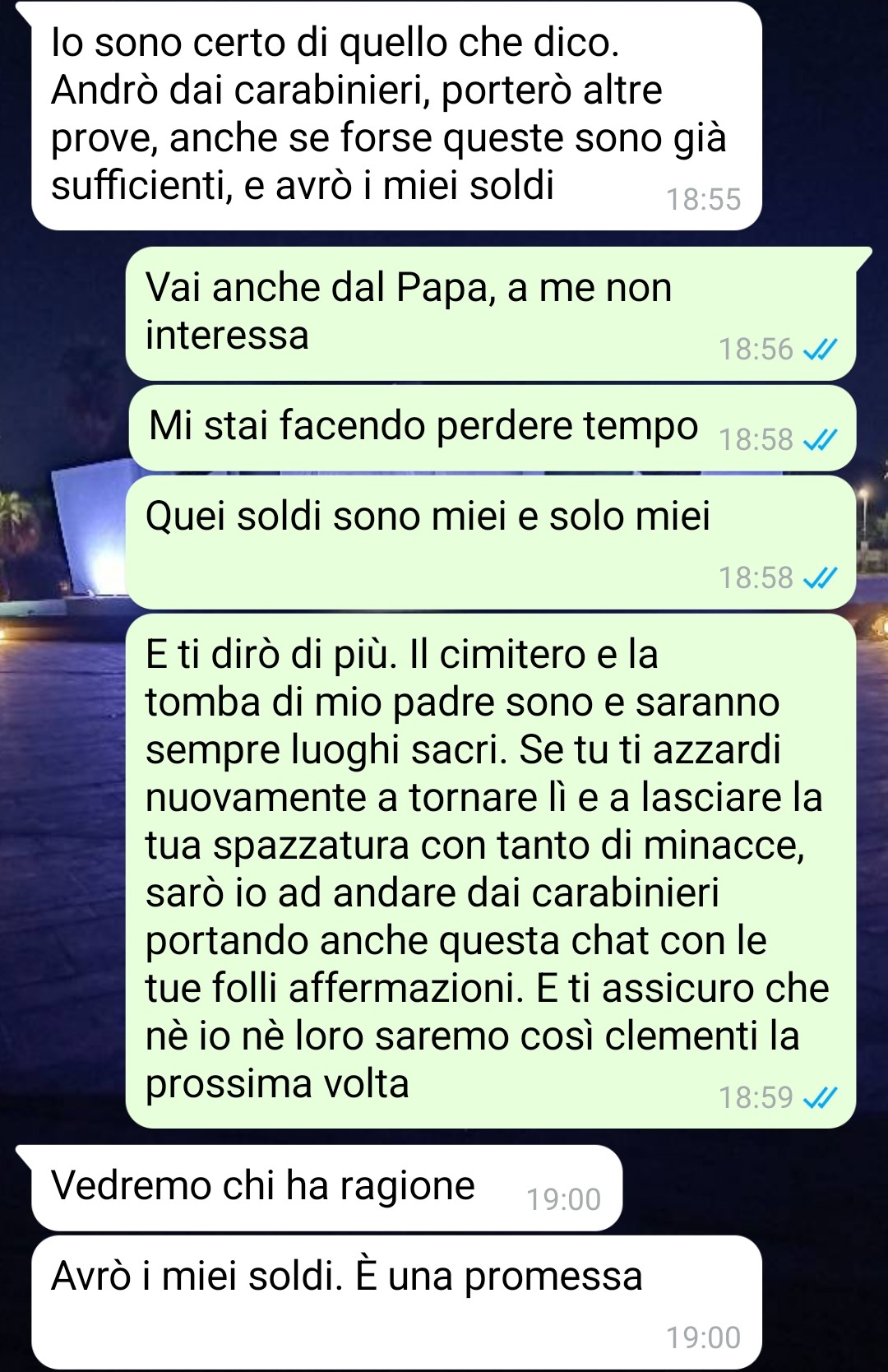This screenshot has width=888, height=1372.
Task: Tap the read receipt ticks beside 'Mi stai facendo perdere tempo'
Action: tap(819, 440)
